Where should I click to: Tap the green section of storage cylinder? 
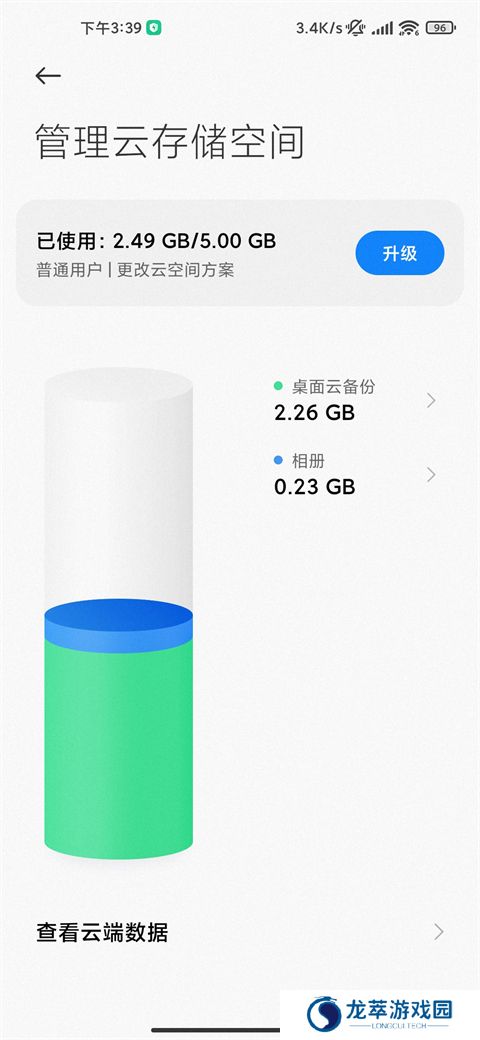[x=119, y=749]
